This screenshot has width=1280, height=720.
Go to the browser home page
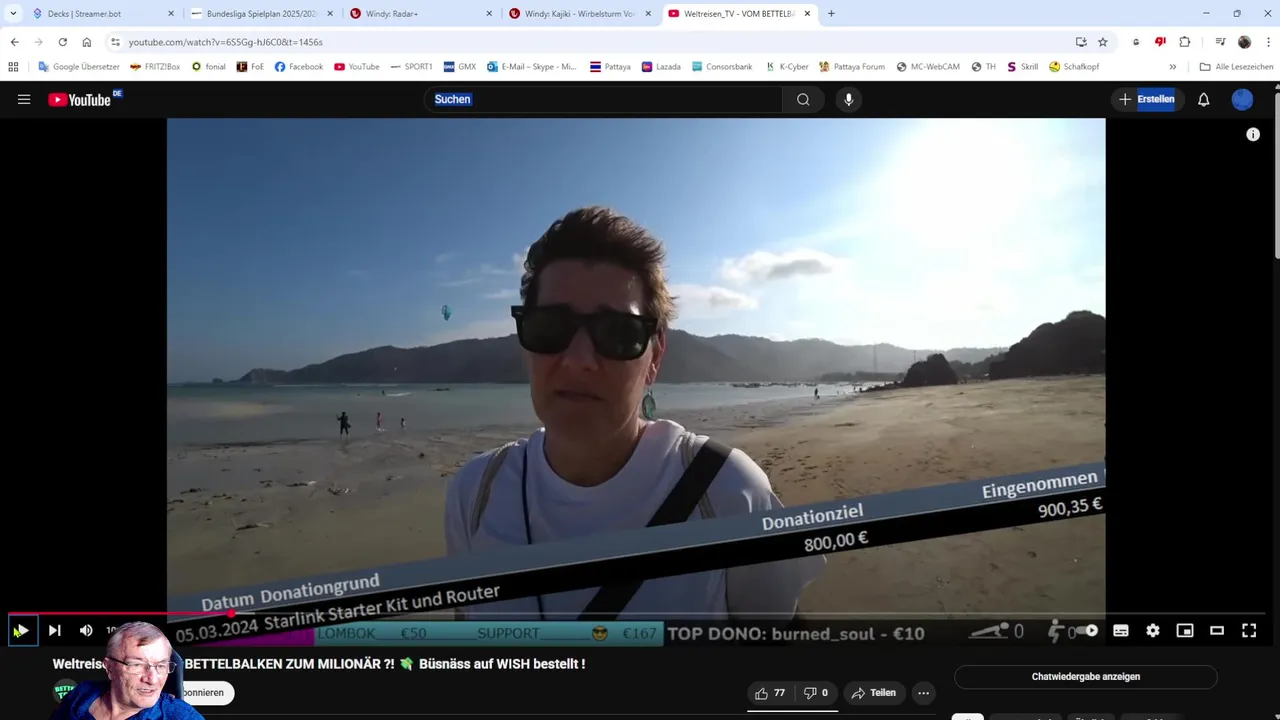click(87, 42)
